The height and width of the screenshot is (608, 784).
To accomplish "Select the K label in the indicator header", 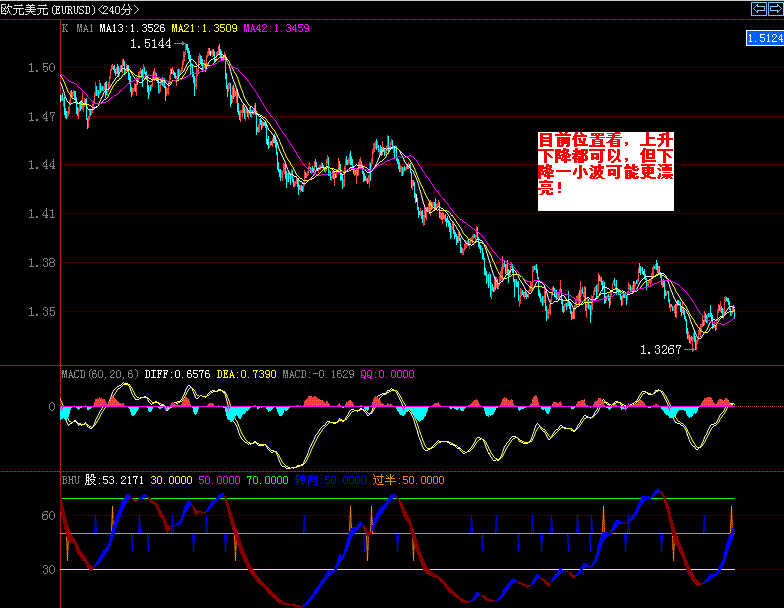I will pos(65,28).
